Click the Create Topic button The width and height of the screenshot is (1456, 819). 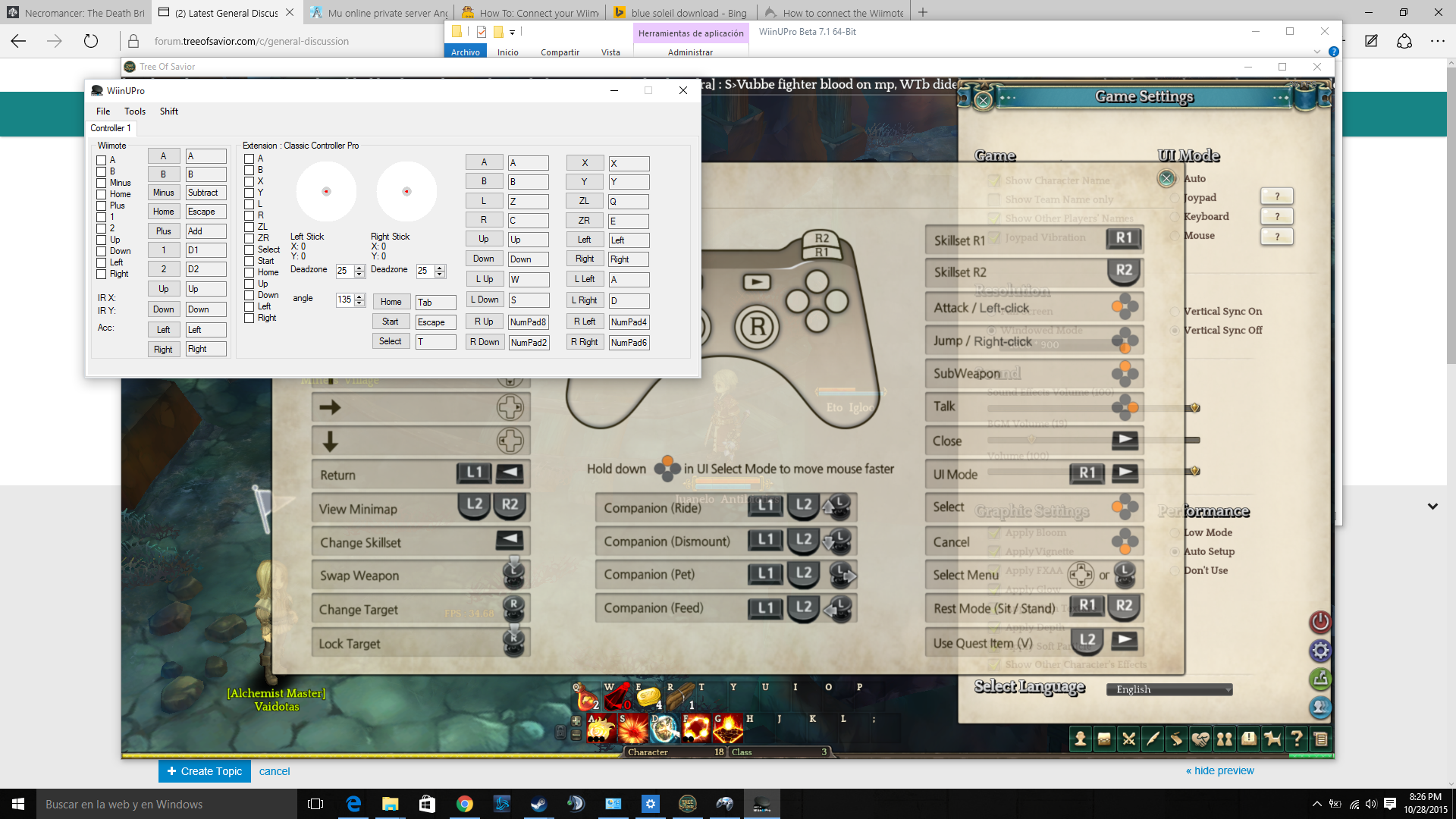[204, 771]
